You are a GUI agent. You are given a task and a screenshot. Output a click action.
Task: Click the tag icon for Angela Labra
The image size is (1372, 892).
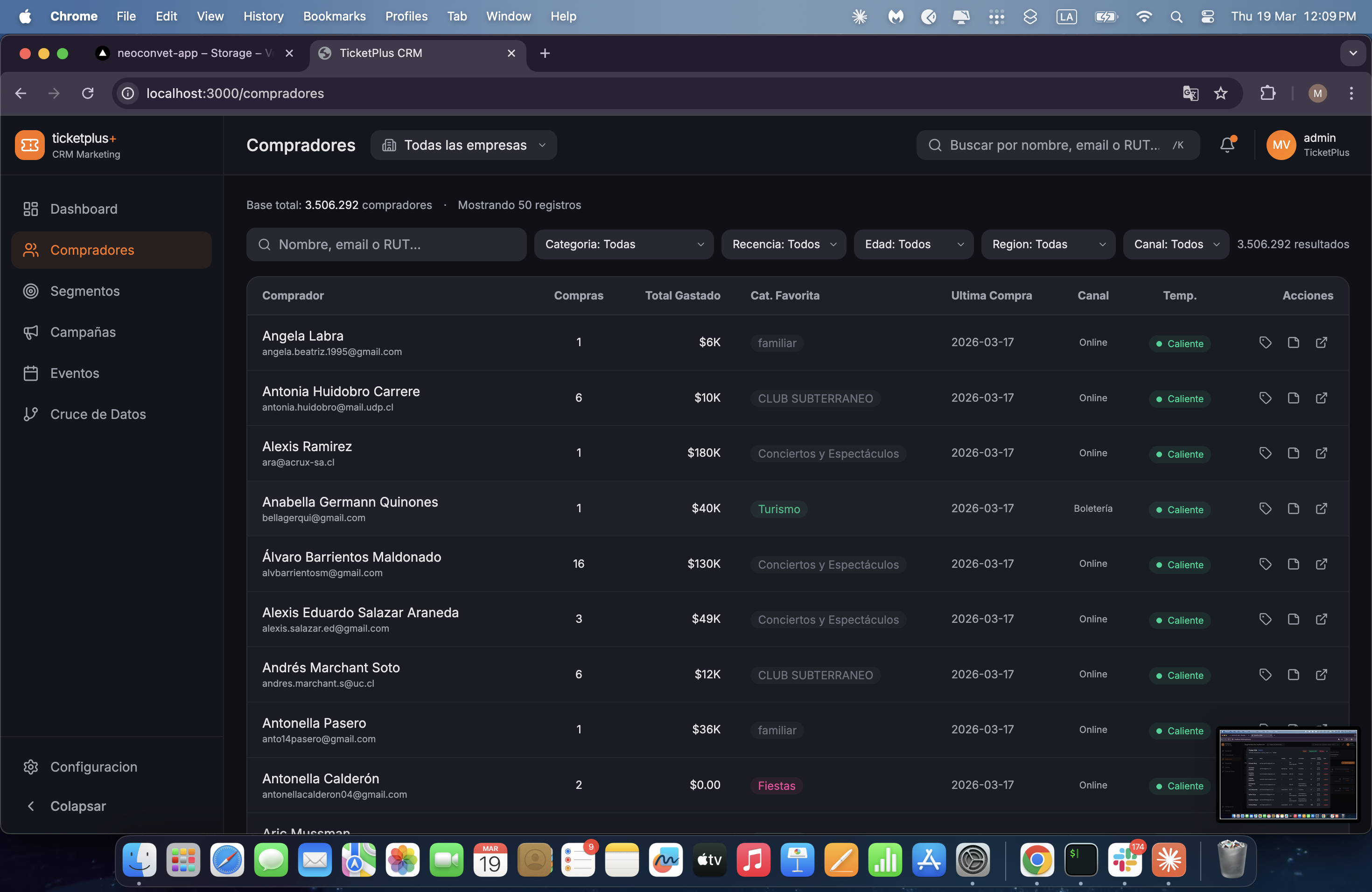pyautogui.click(x=1265, y=342)
